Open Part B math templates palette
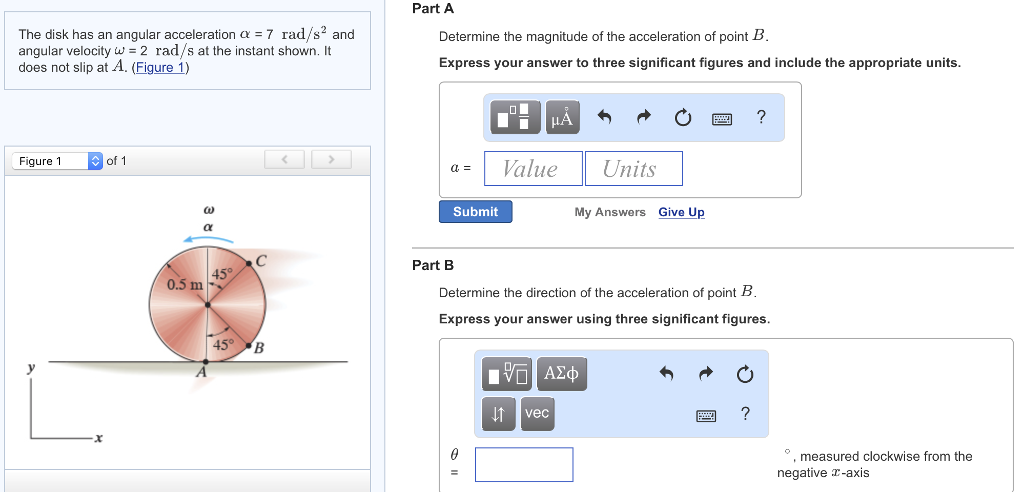Screen dimensions: 1024x492 [x=509, y=374]
